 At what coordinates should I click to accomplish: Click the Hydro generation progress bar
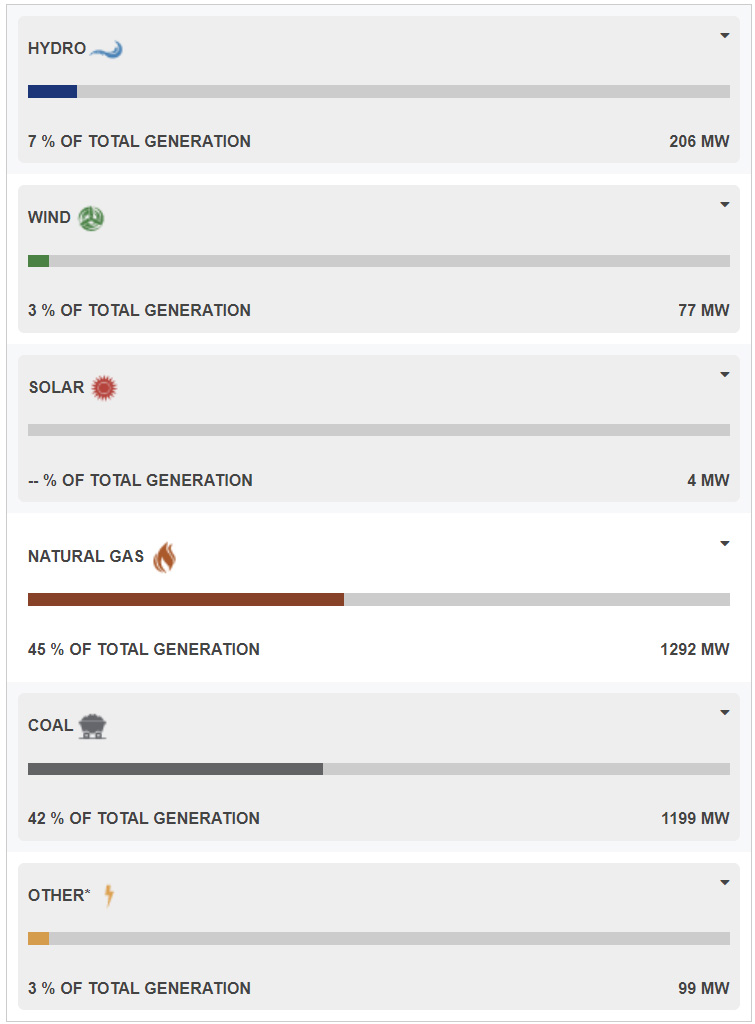coord(378,92)
